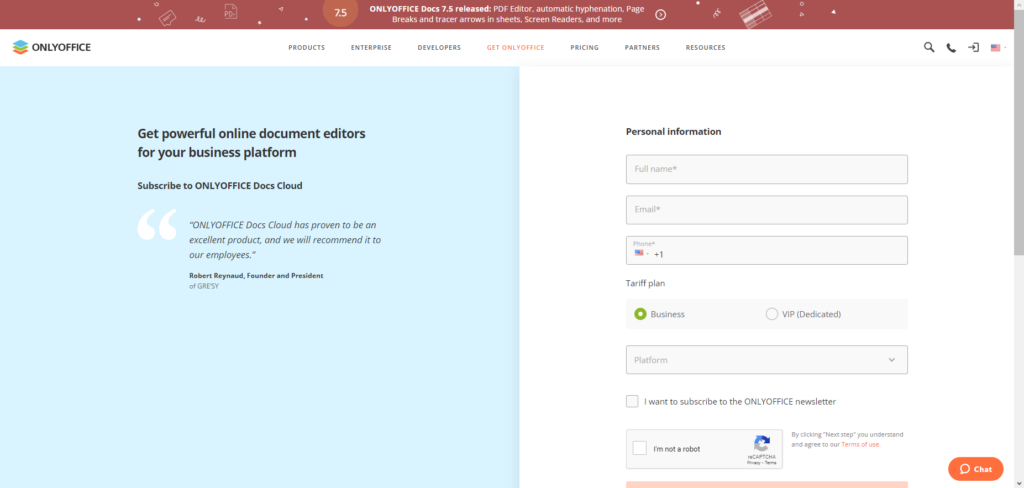Open the orange Chat bubble
The height and width of the screenshot is (488, 1024).
[x=975, y=468]
